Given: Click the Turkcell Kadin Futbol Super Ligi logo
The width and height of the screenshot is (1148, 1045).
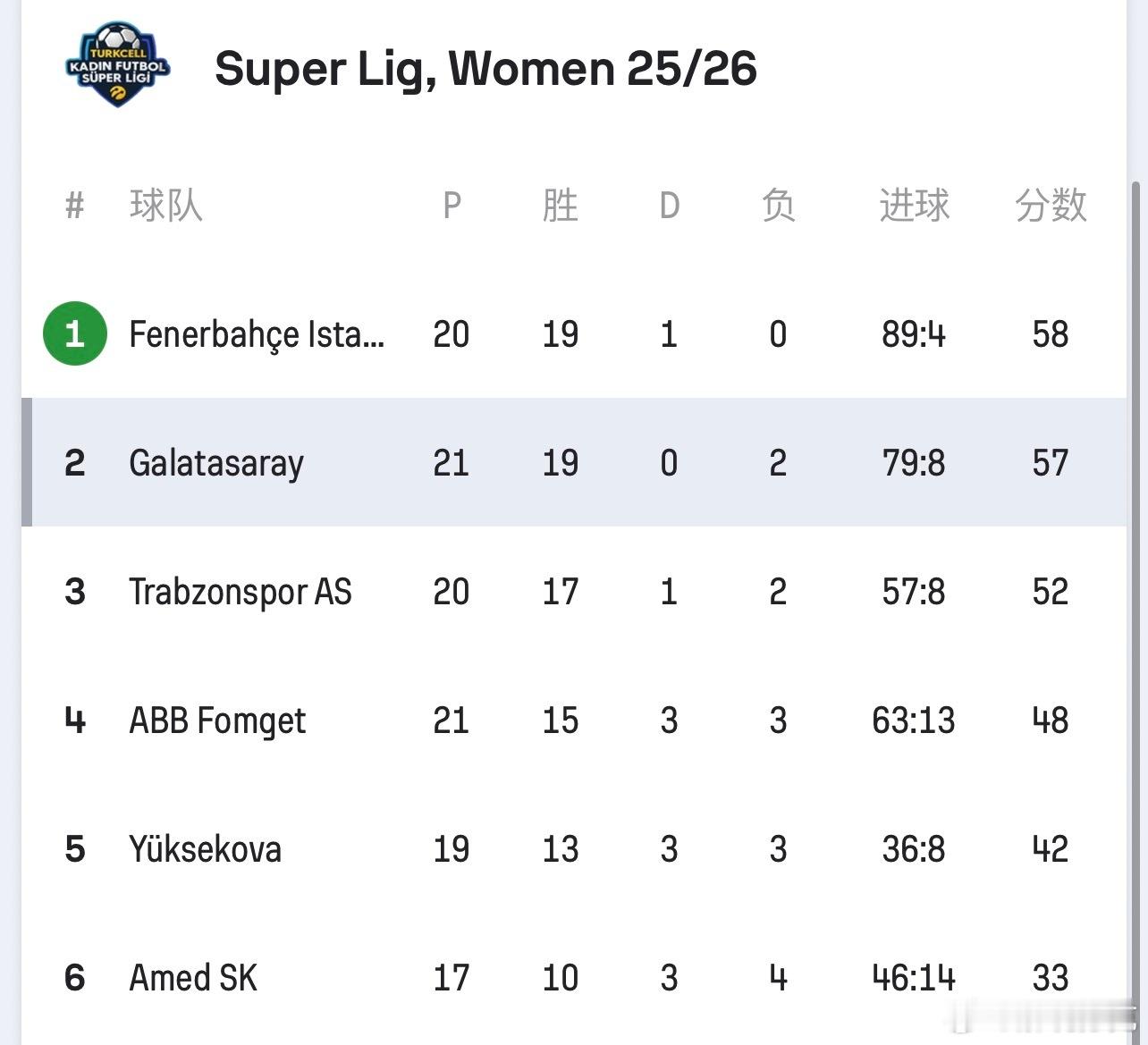Looking at the screenshot, I should pos(117,65).
